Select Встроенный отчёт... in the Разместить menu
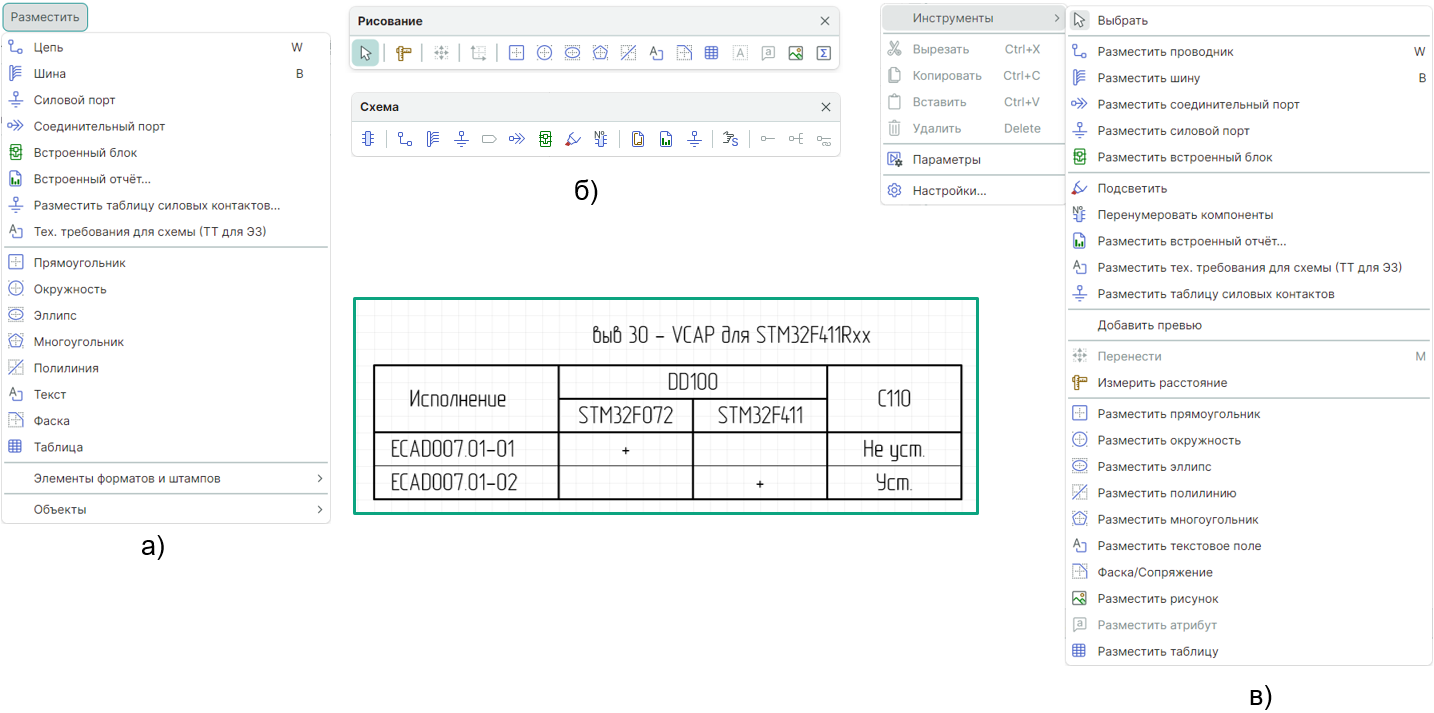This screenshot has width=1434, height=713. 92,179
